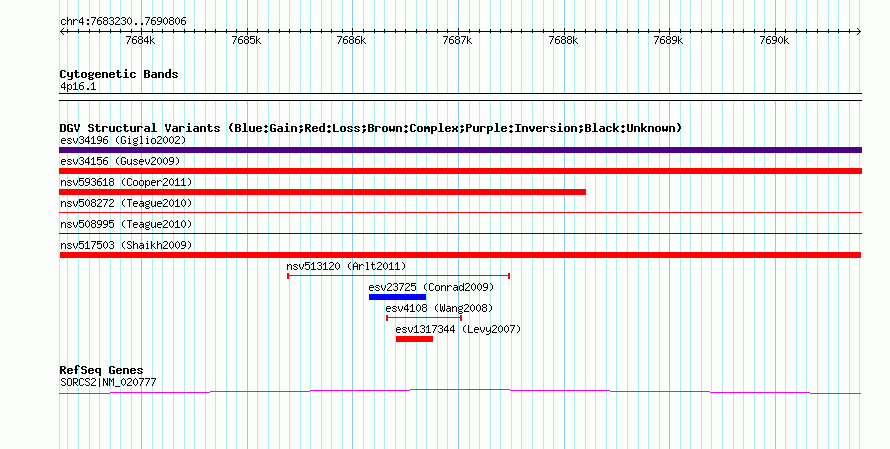Select thin red line under nsv508272
The image size is (890, 449).
[460, 212]
